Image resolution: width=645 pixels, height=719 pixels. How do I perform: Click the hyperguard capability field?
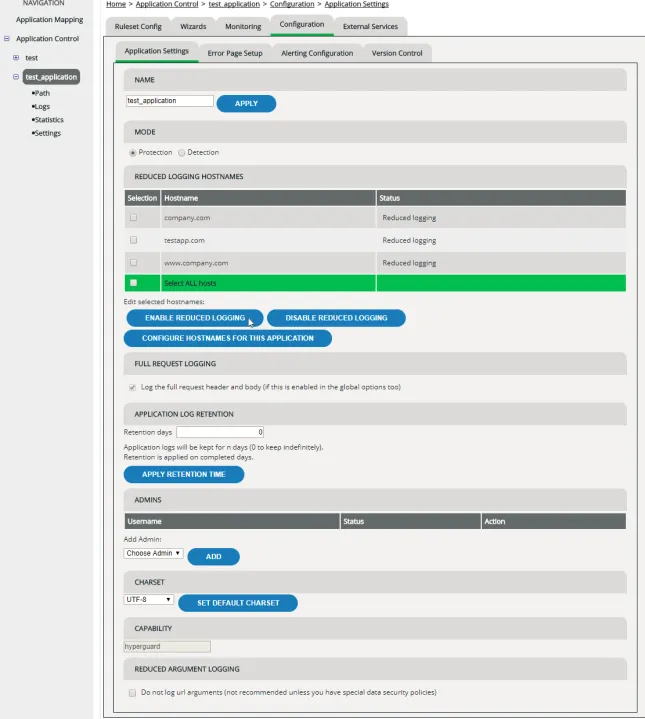167,647
